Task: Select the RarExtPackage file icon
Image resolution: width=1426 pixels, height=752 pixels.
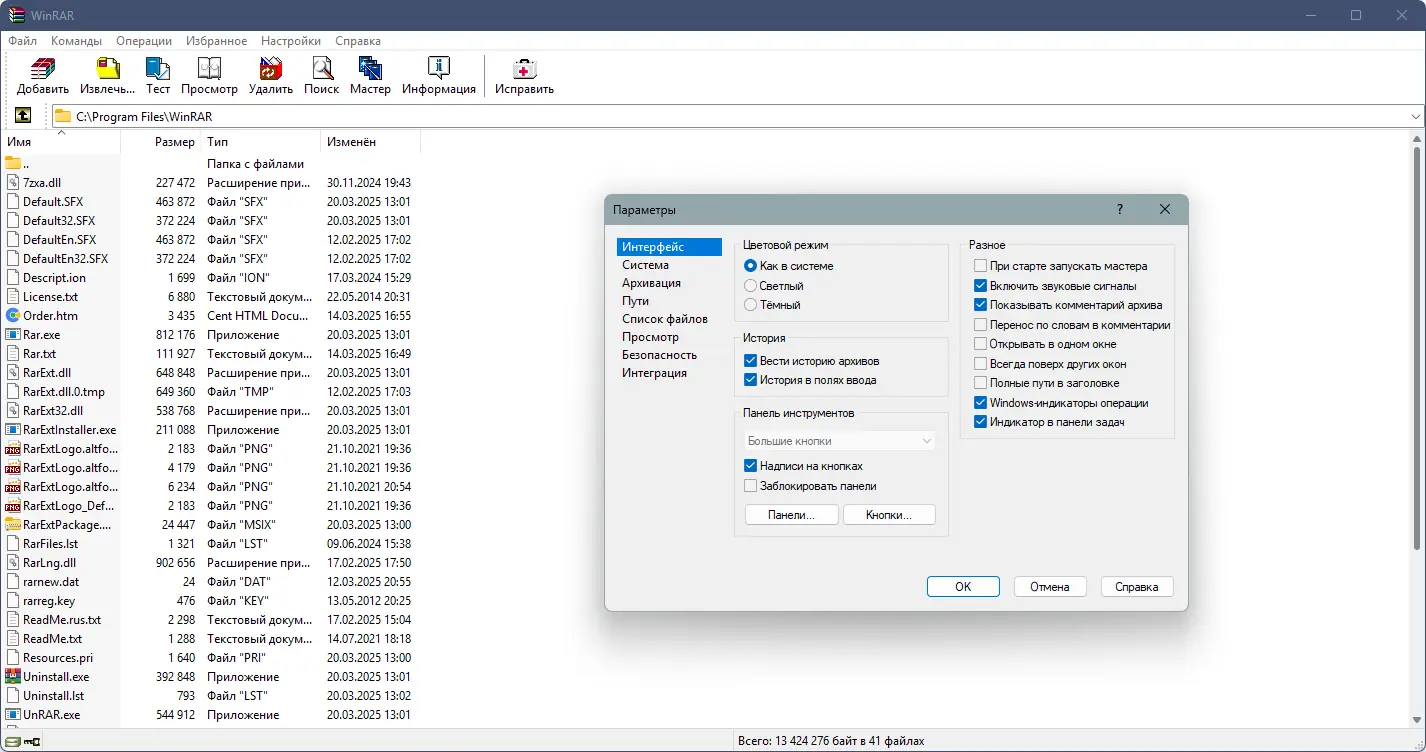Action: (13, 524)
